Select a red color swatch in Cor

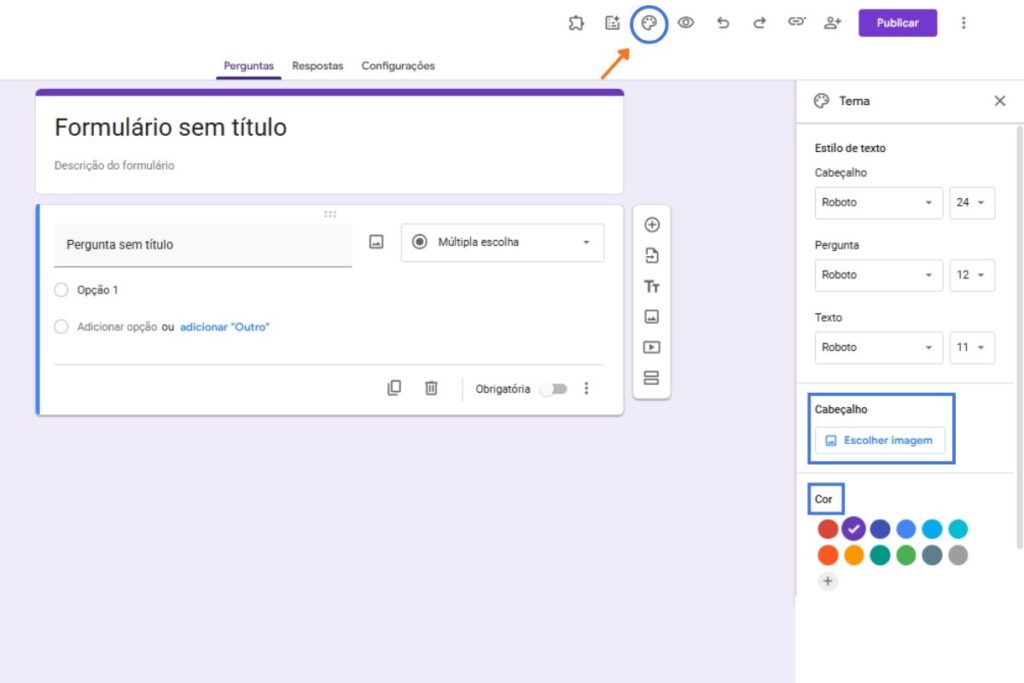pos(827,528)
